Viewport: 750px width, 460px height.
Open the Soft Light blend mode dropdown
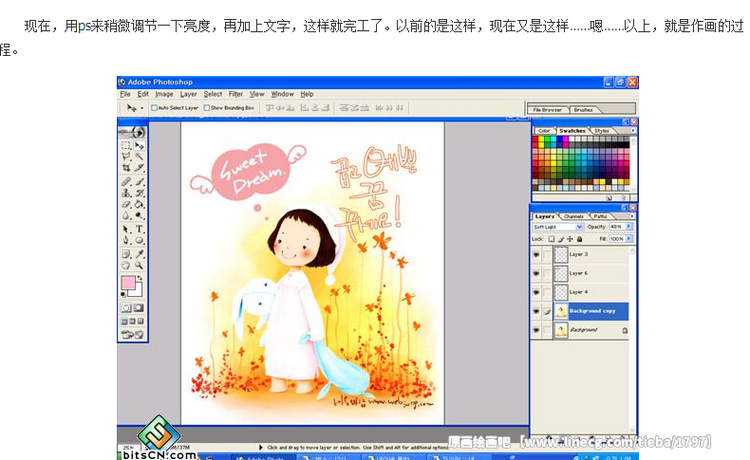coord(580,227)
